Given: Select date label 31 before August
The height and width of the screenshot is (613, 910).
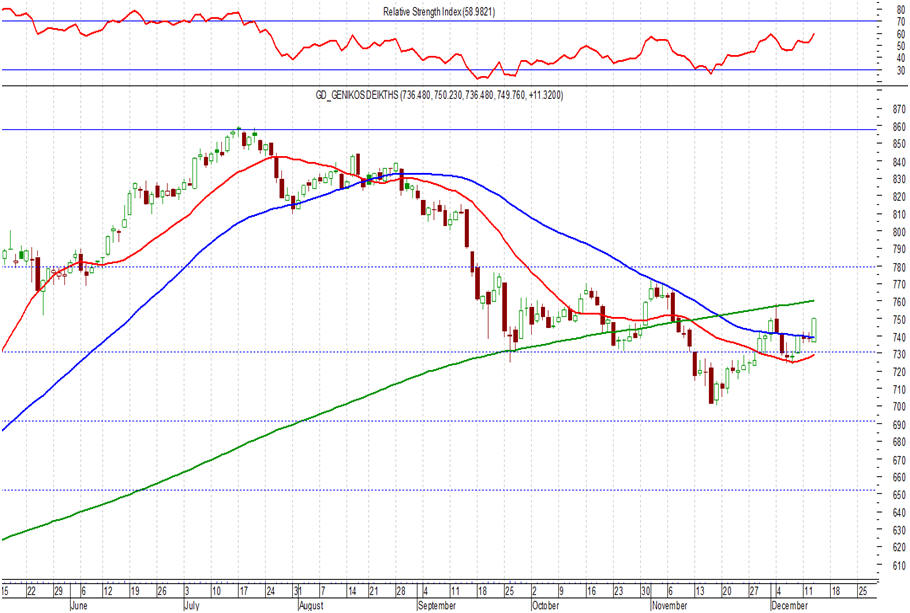Looking at the screenshot, I should pyautogui.click(x=297, y=592).
